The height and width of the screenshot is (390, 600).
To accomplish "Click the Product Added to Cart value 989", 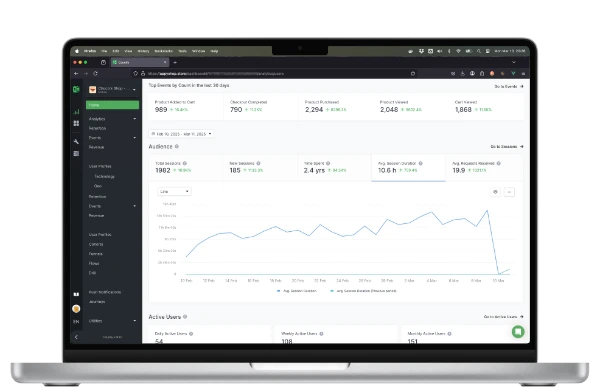I will (161, 109).
